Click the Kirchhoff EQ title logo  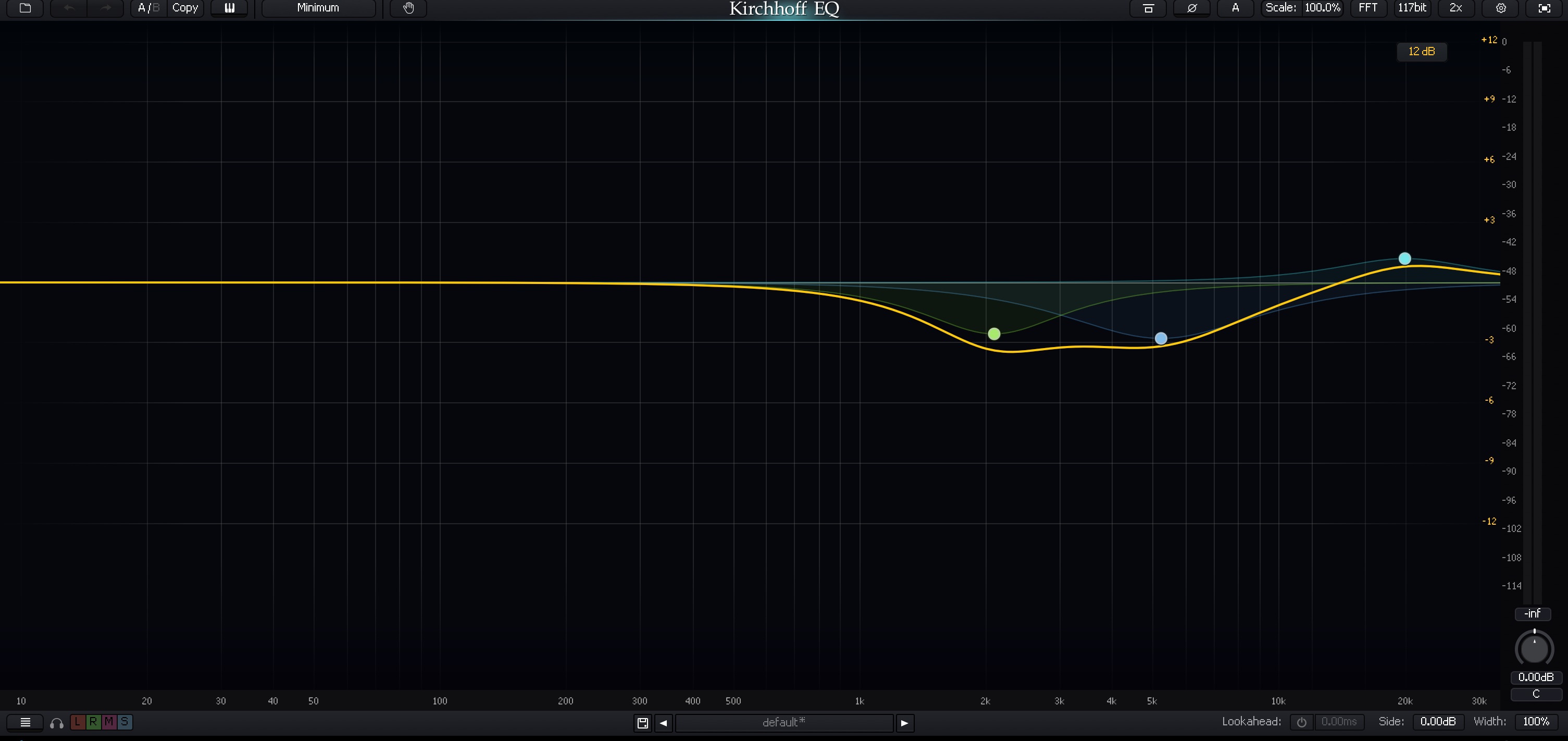784,8
